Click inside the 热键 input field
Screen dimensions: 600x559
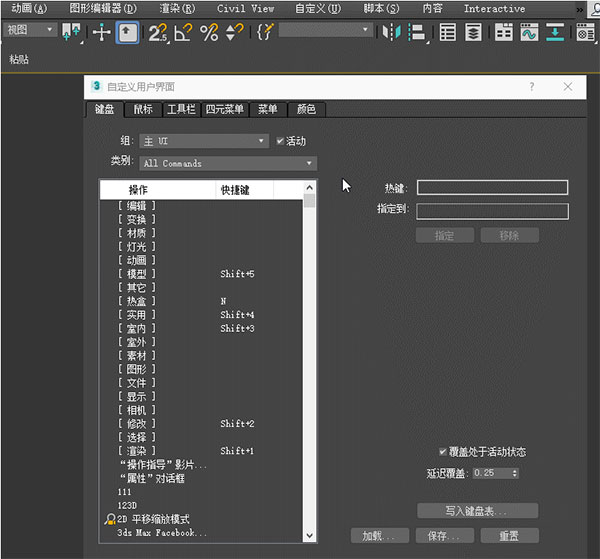[x=492, y=187]
